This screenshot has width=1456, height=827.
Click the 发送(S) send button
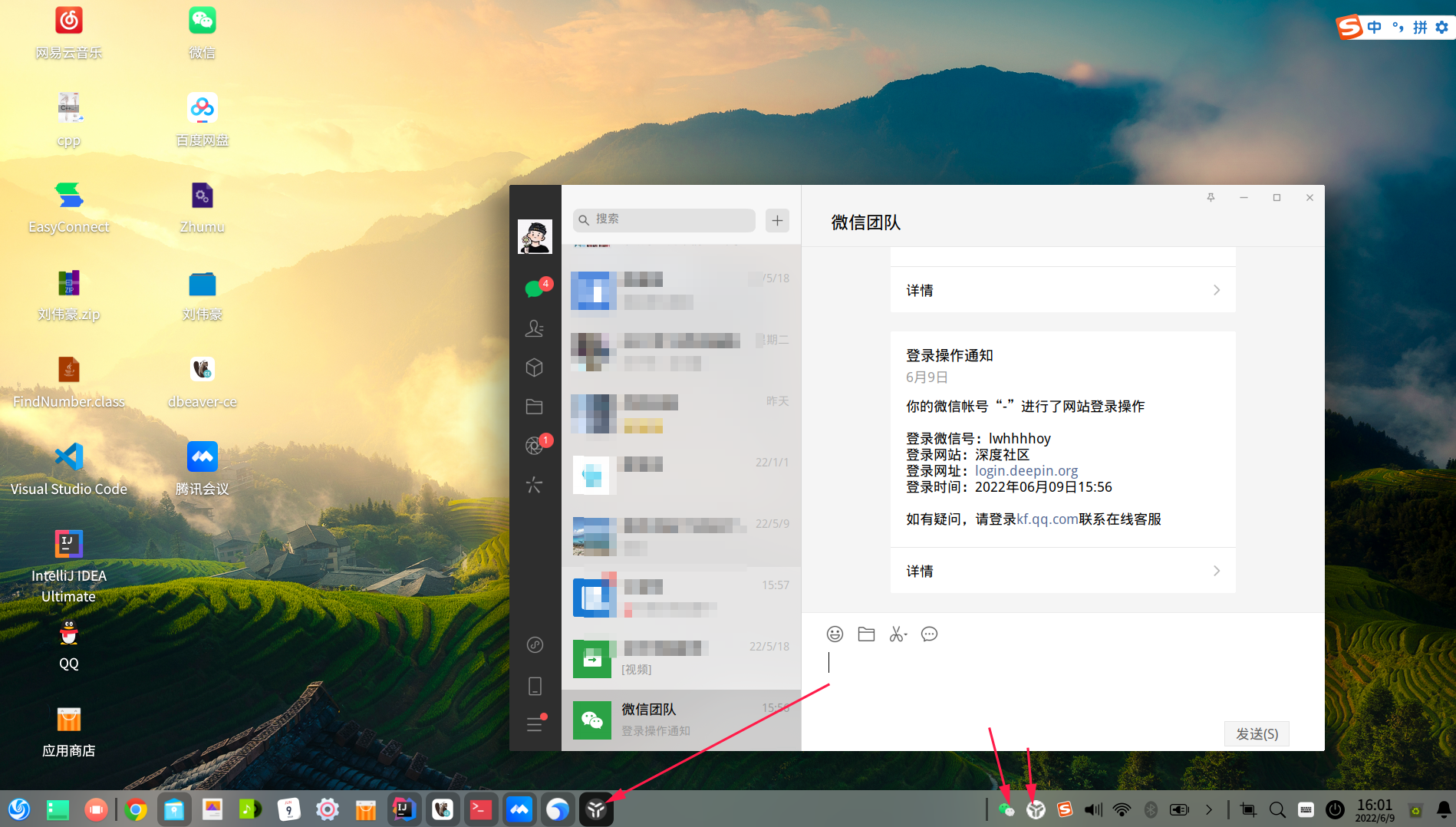tap(1257, 734)
